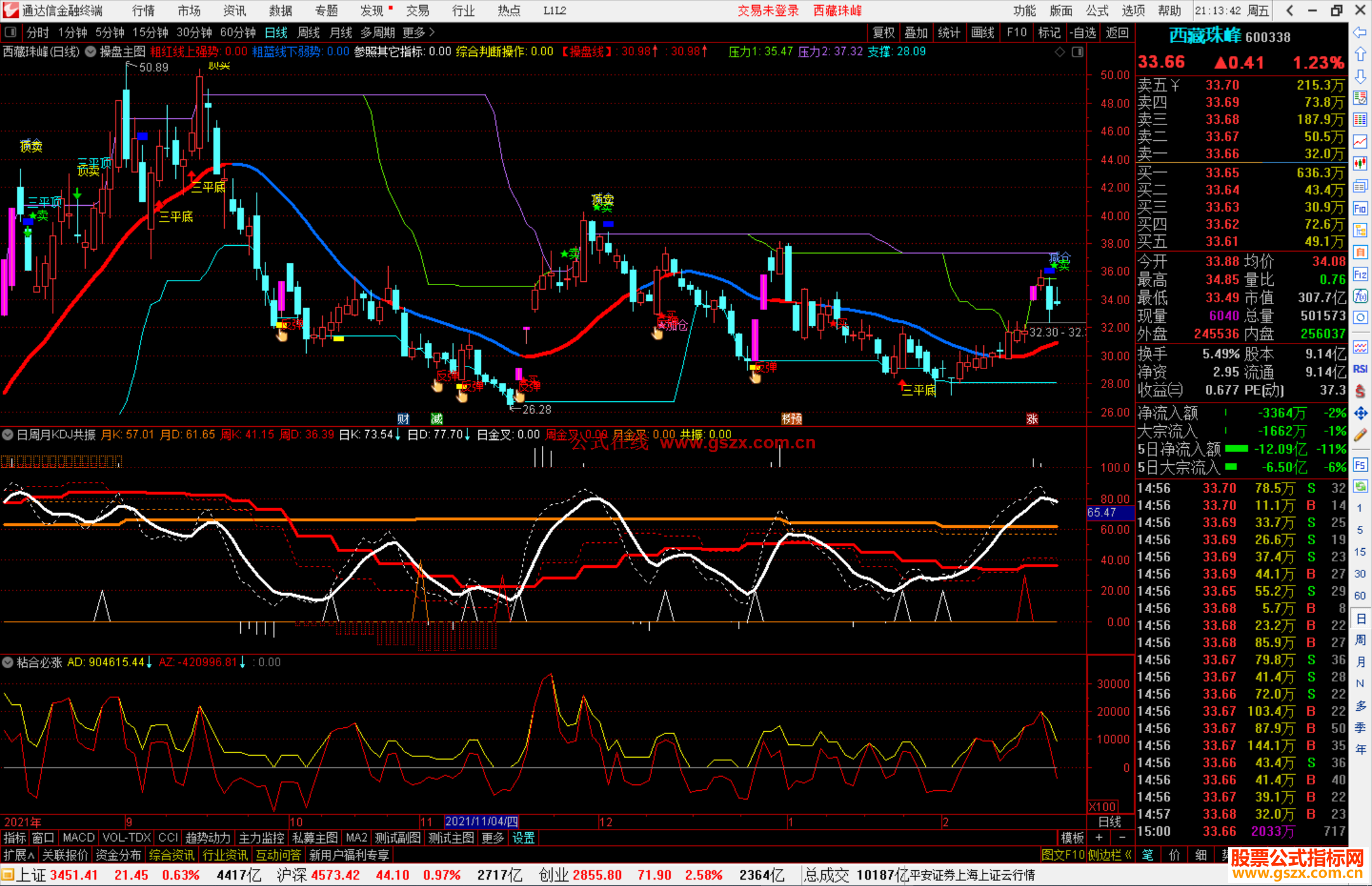
Task: Click the 返回 return button
Action: pos(1117,32)
